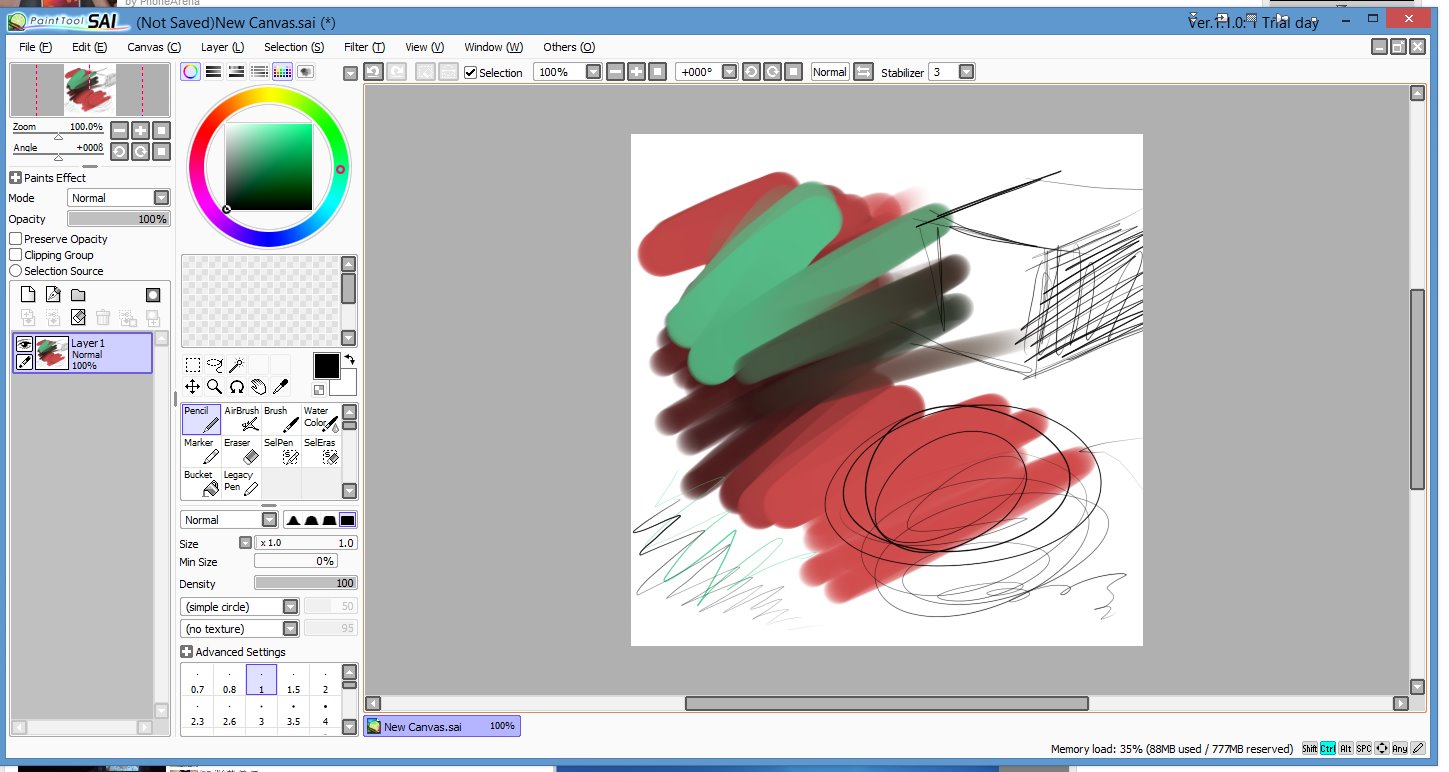
Task: Select the Water Color tool
Action: coord(322,419)
